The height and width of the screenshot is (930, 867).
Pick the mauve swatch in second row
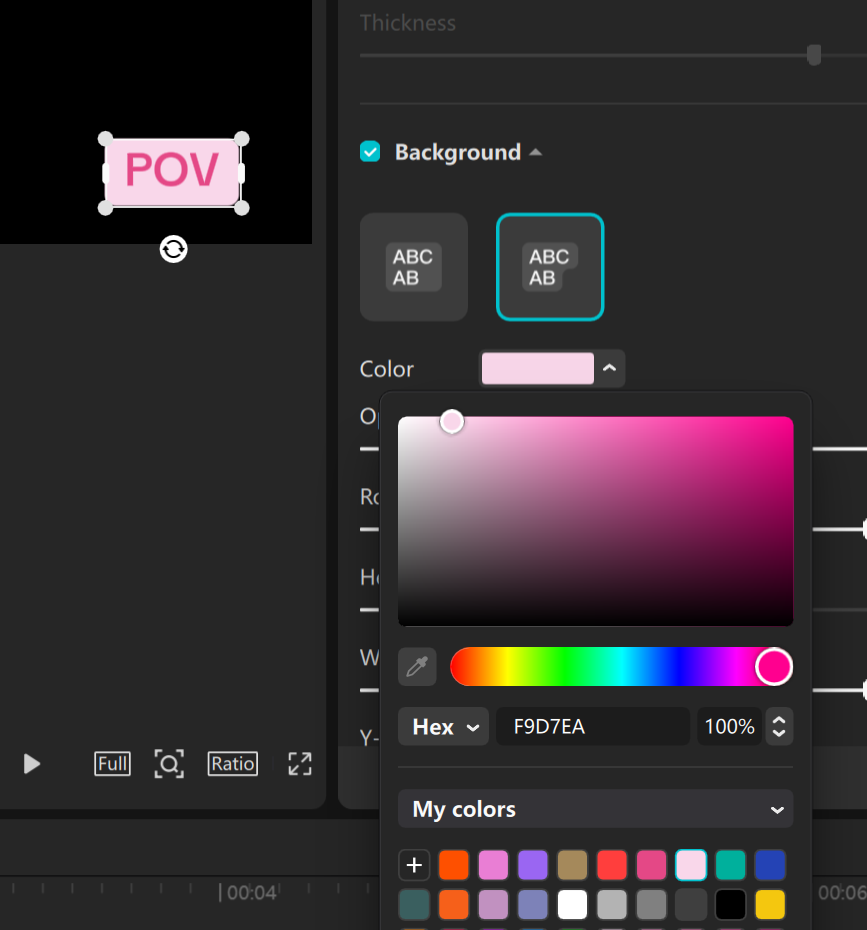493,904
